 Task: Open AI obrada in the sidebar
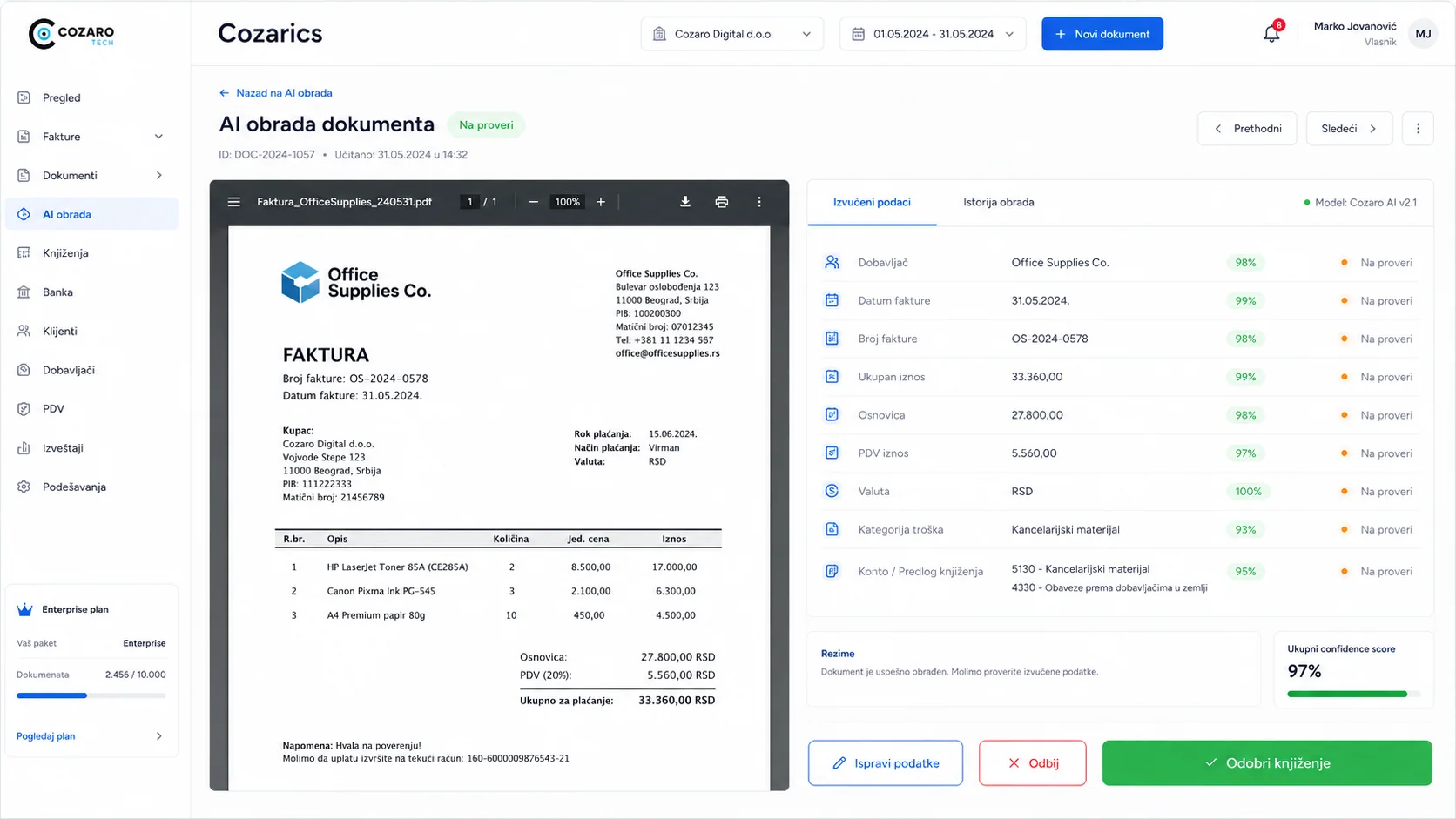pyautogui.click(x=91, y=214)
